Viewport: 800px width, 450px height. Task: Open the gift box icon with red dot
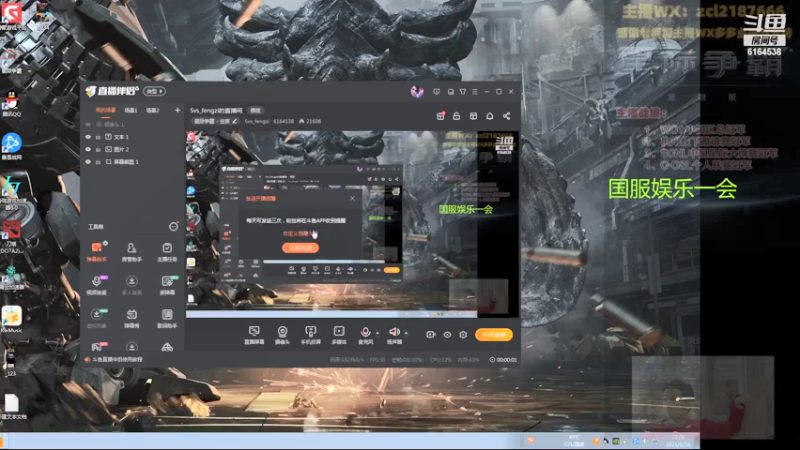click(x=441, y=116)
